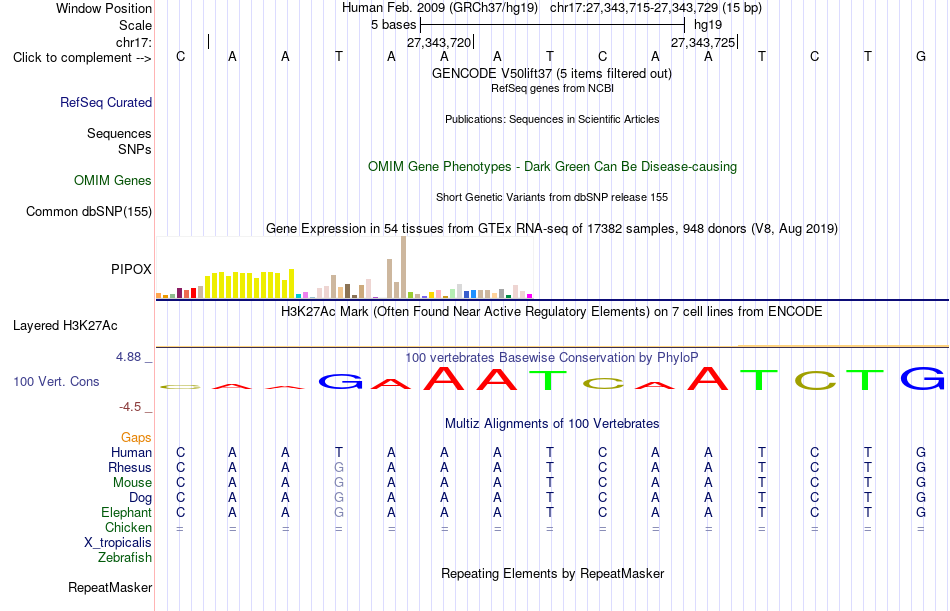Select the Human species label
Image resolution: width=950 pixels, height=611 pixels.
coord(131,453)
